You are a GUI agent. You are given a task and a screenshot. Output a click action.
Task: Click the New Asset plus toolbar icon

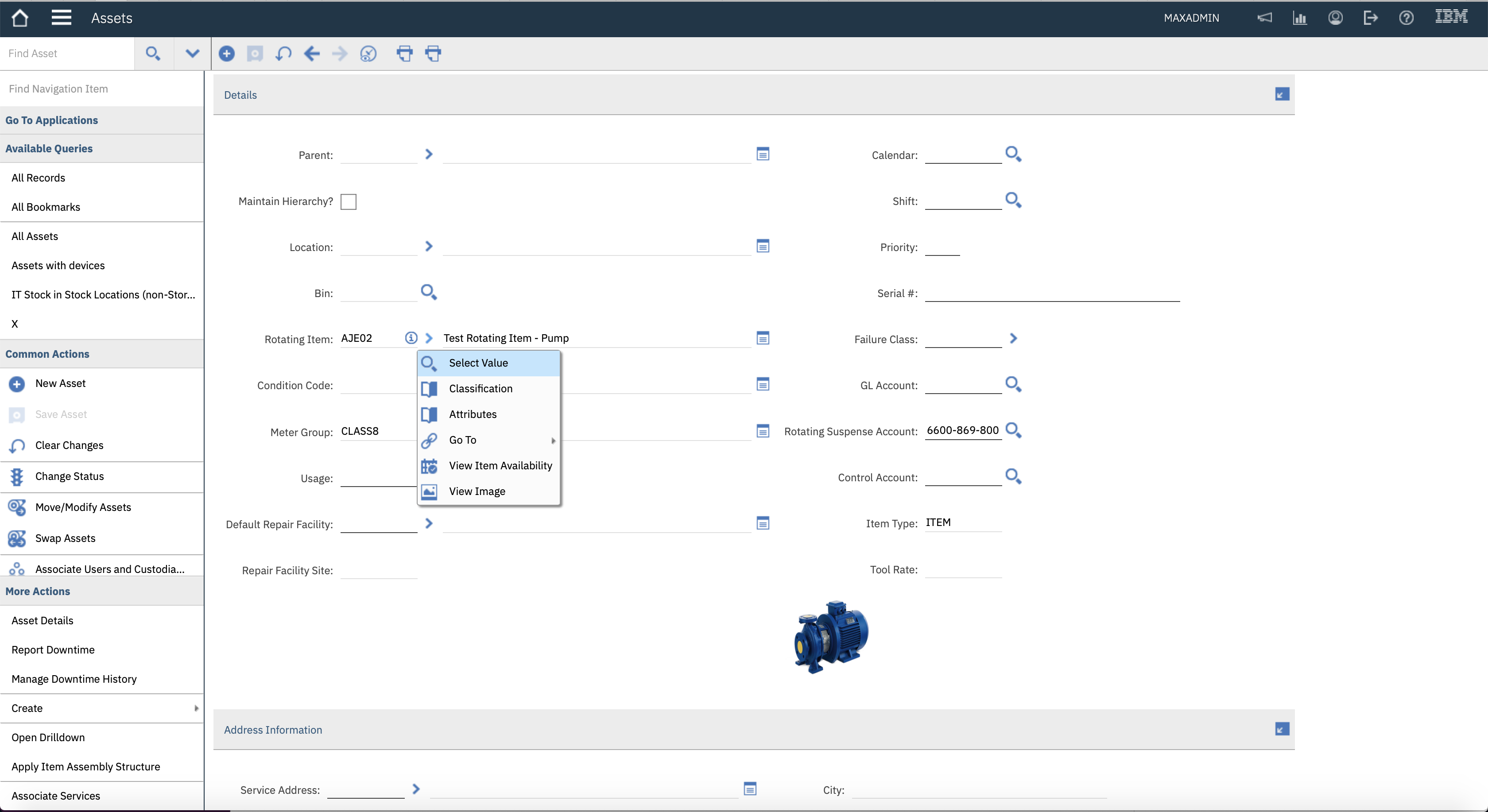pyautogui.click(x=226, y=54)
